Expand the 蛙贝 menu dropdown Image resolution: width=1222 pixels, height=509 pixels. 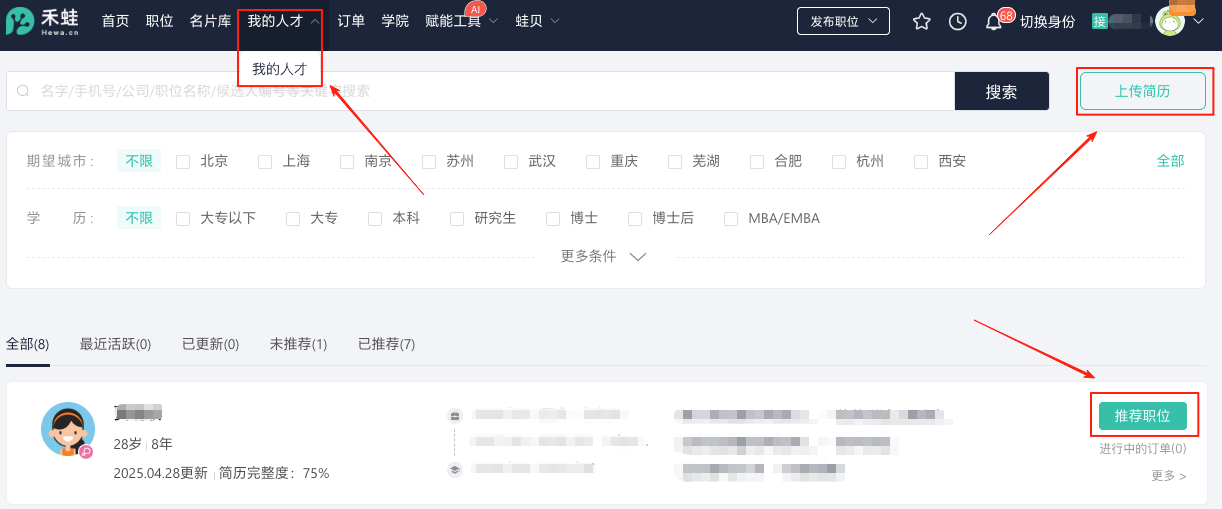537,21
